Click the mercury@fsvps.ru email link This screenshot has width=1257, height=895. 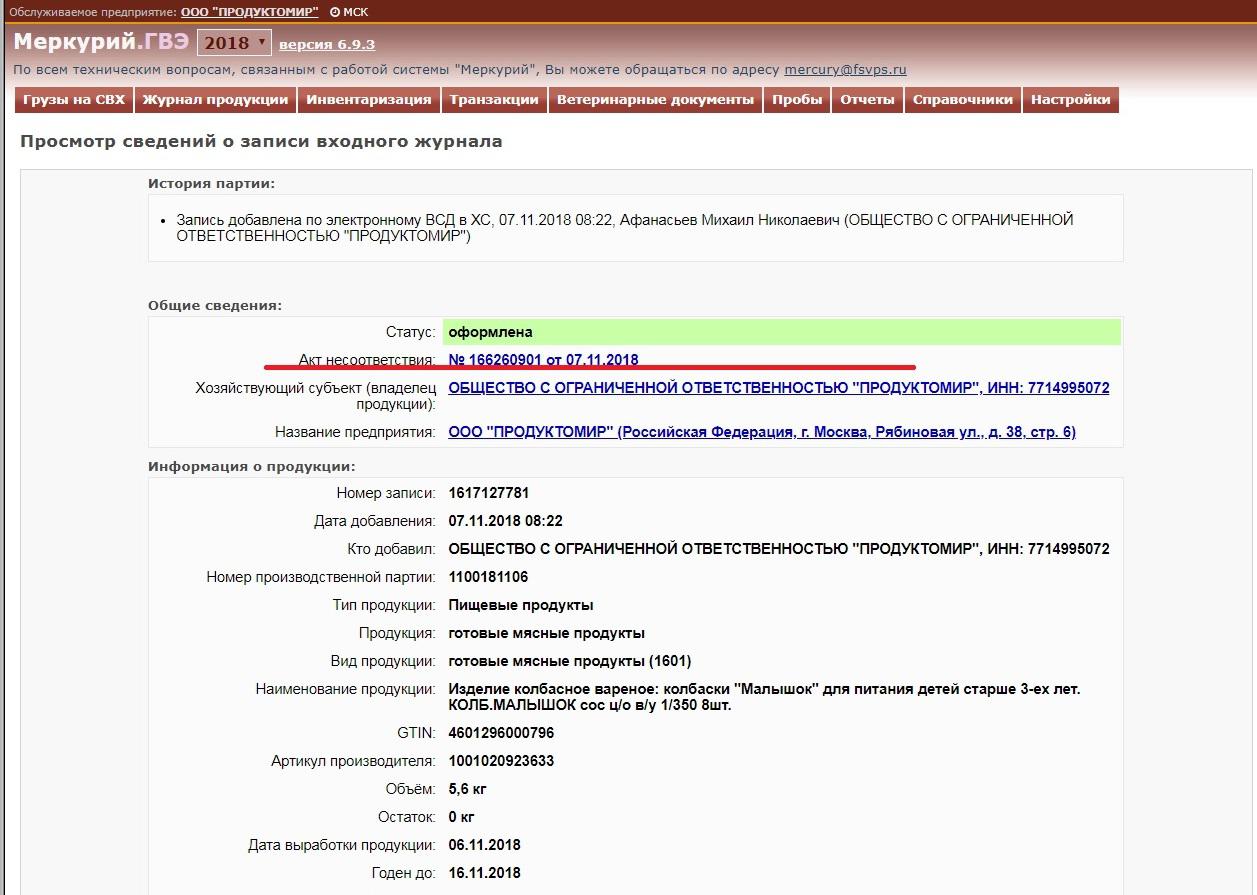pos(845,70)
